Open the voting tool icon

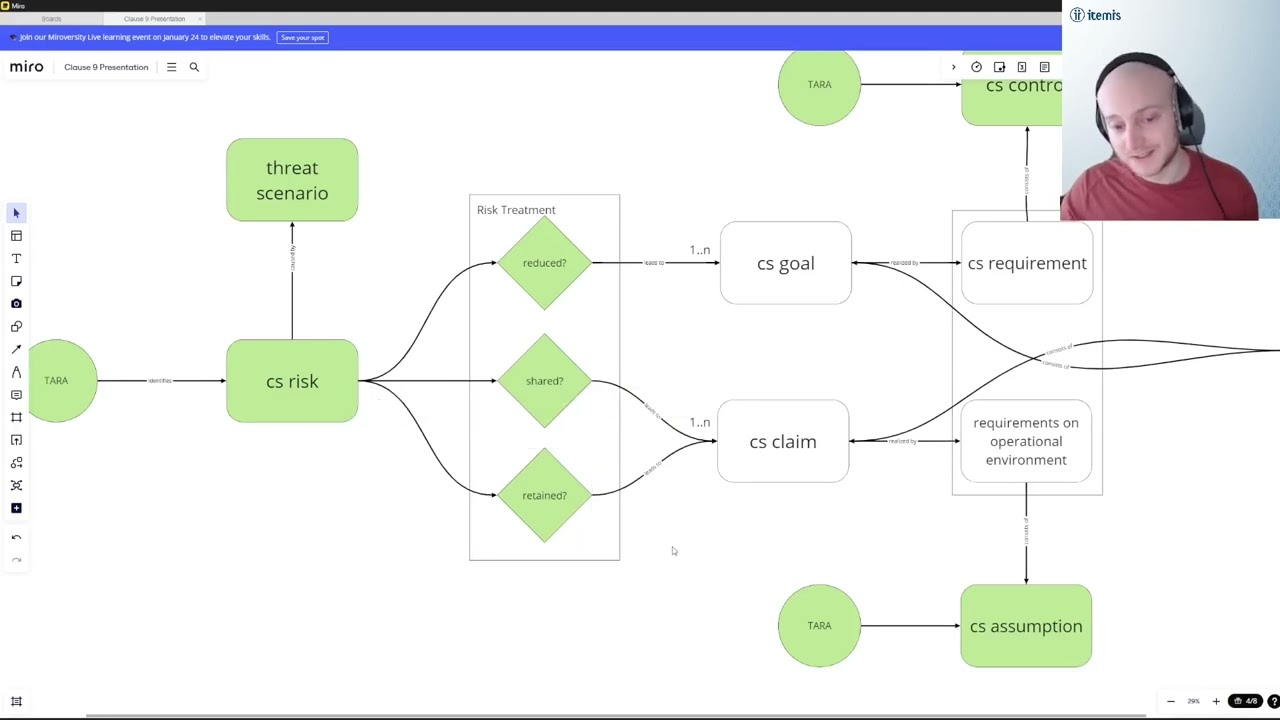(999, 67)
